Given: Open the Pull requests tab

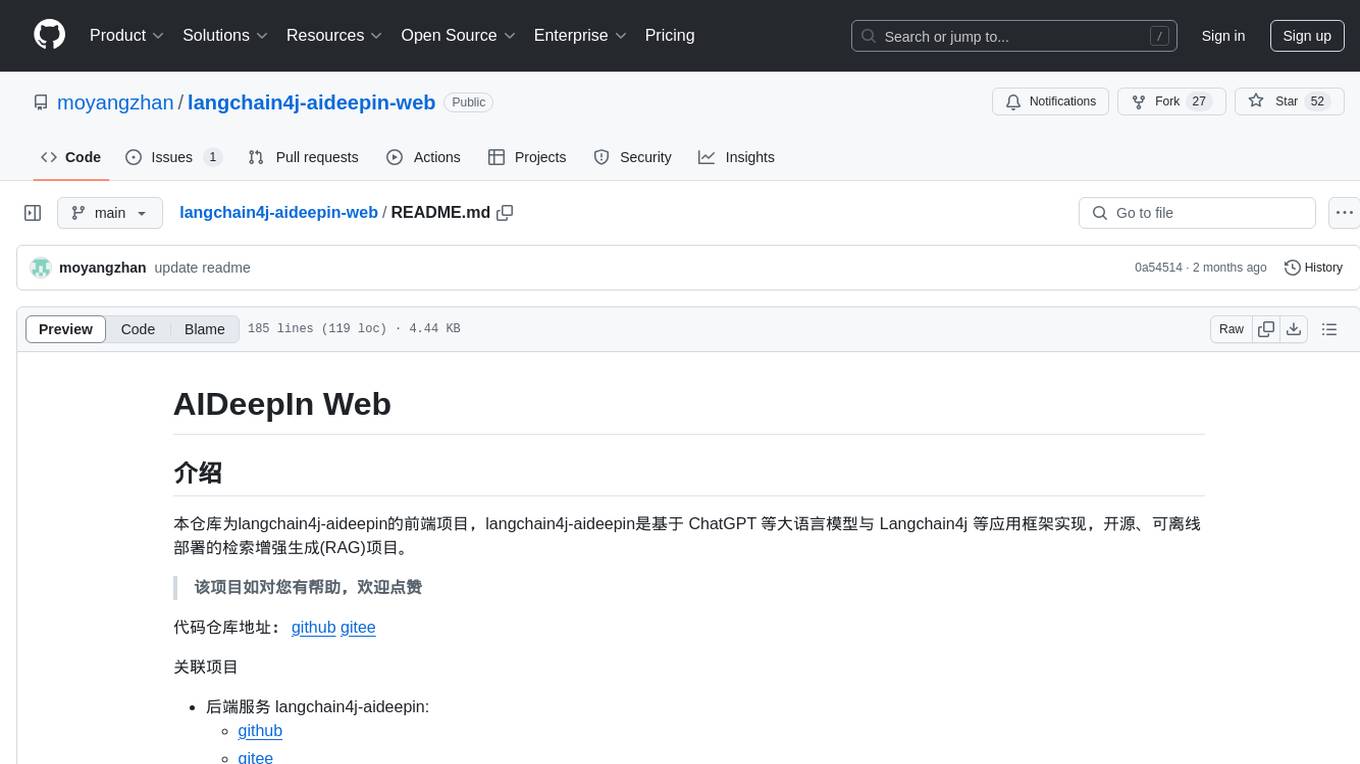Looking at the screenshot, I should click(303, 157).
